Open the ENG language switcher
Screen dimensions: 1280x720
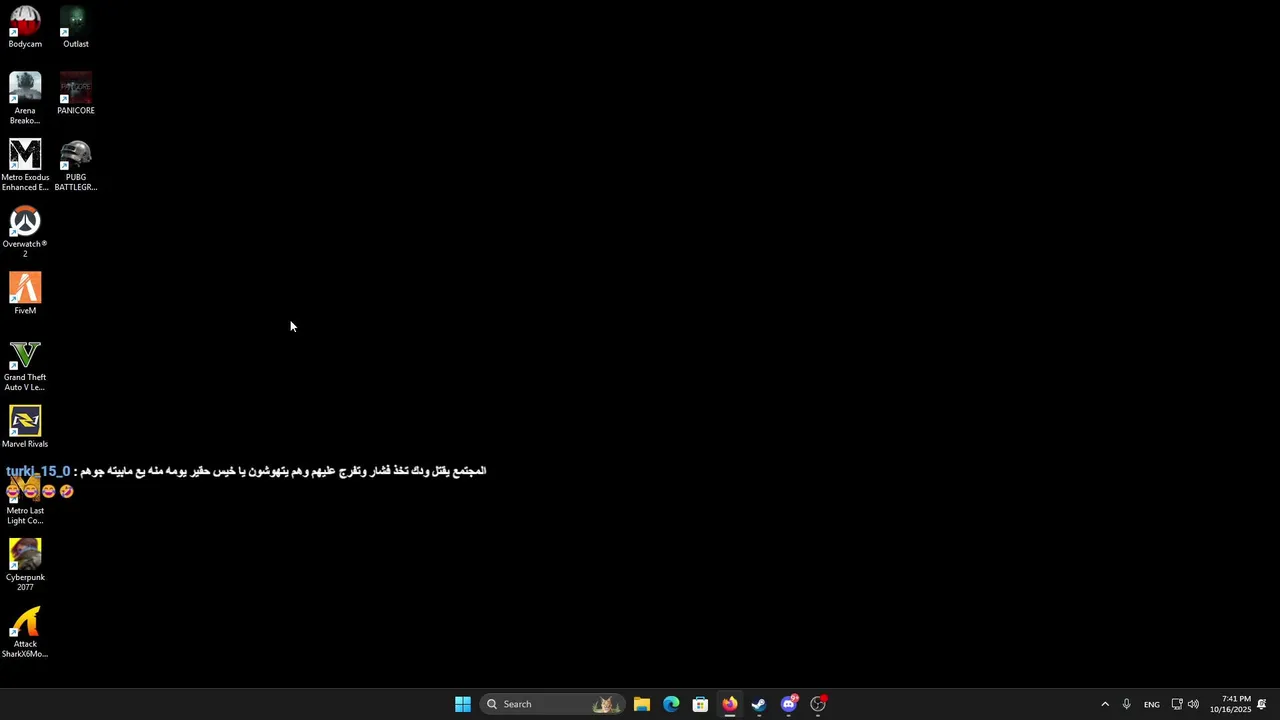(1152, 704)
